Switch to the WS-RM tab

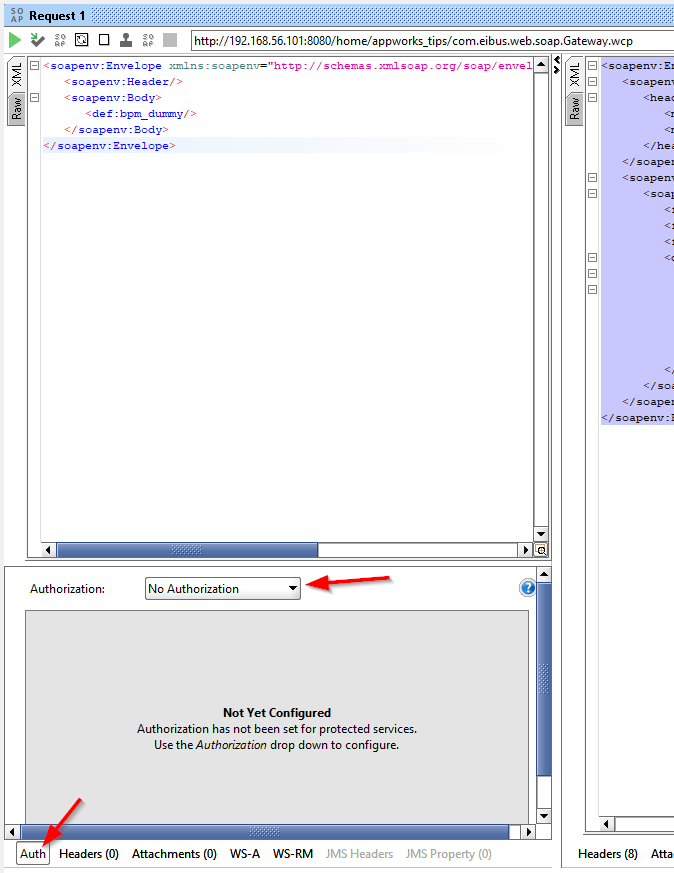click(x=293, y=854)
